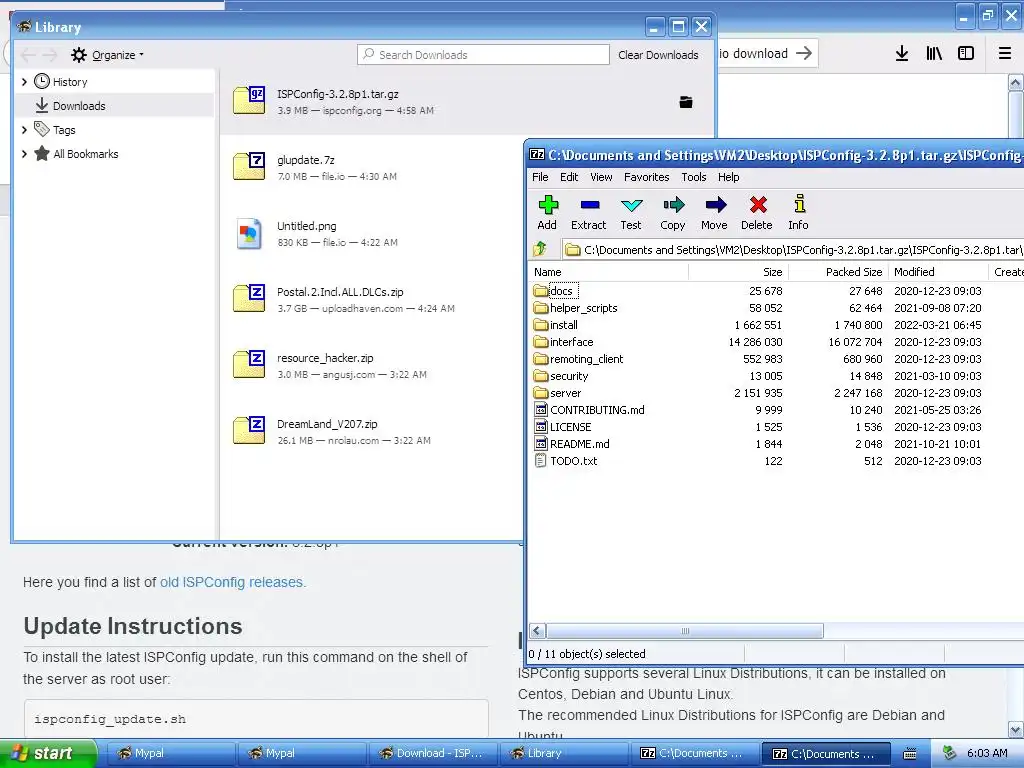Image resolution: width=1024 pixels, height=768 pixels.
Task: Click the Untitled.png file icon
Action: [249, 233]
